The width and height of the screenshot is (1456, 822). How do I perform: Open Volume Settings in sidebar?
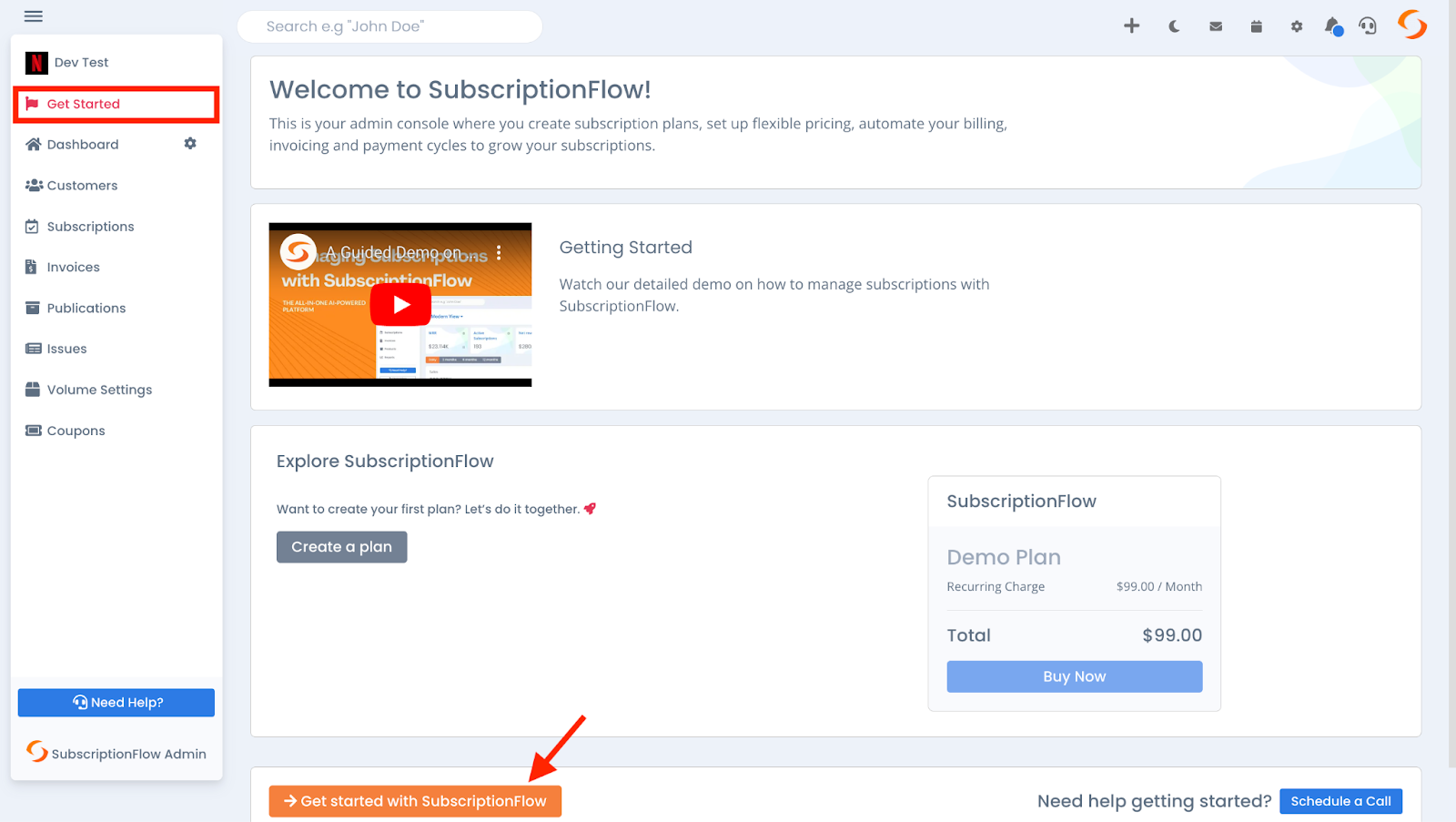(x=116, y=390)
